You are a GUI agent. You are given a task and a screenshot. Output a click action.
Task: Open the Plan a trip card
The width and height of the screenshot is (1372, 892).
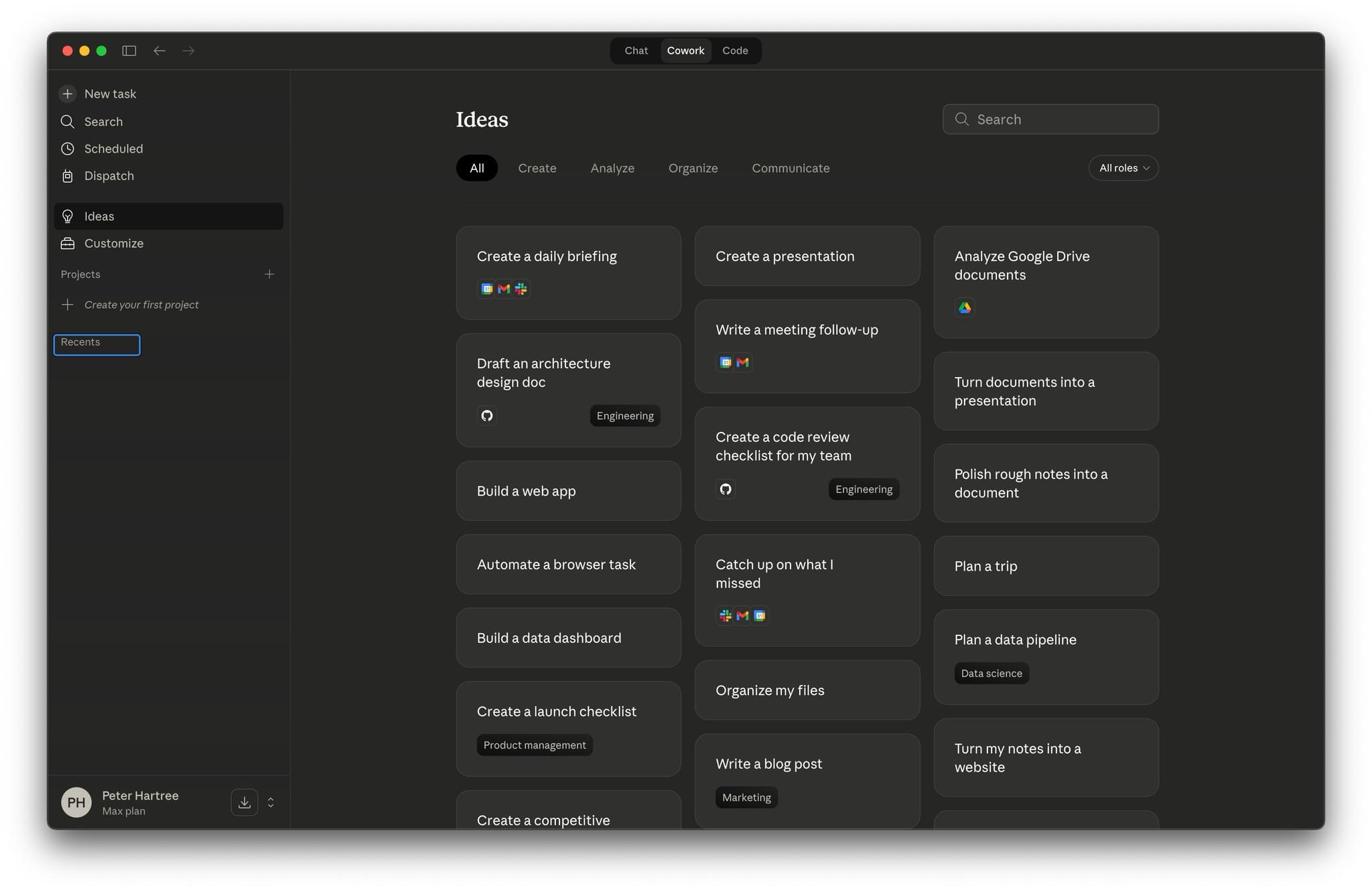pyautogui.click(x=1046, y=567)
